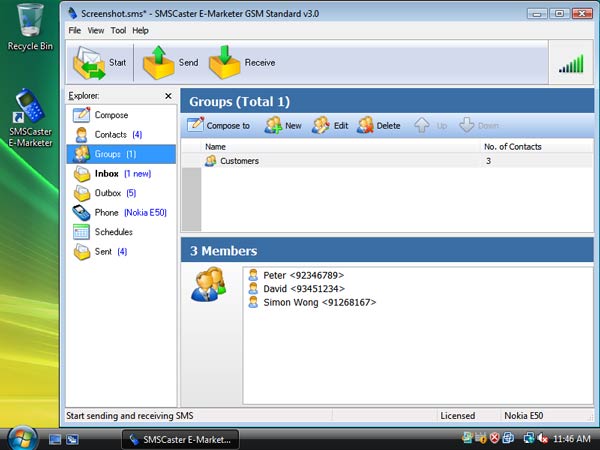Click the Receive toolbar icon
Image resolution: width=600 pixels, height=450 pixels.
[x=226, y=63]
